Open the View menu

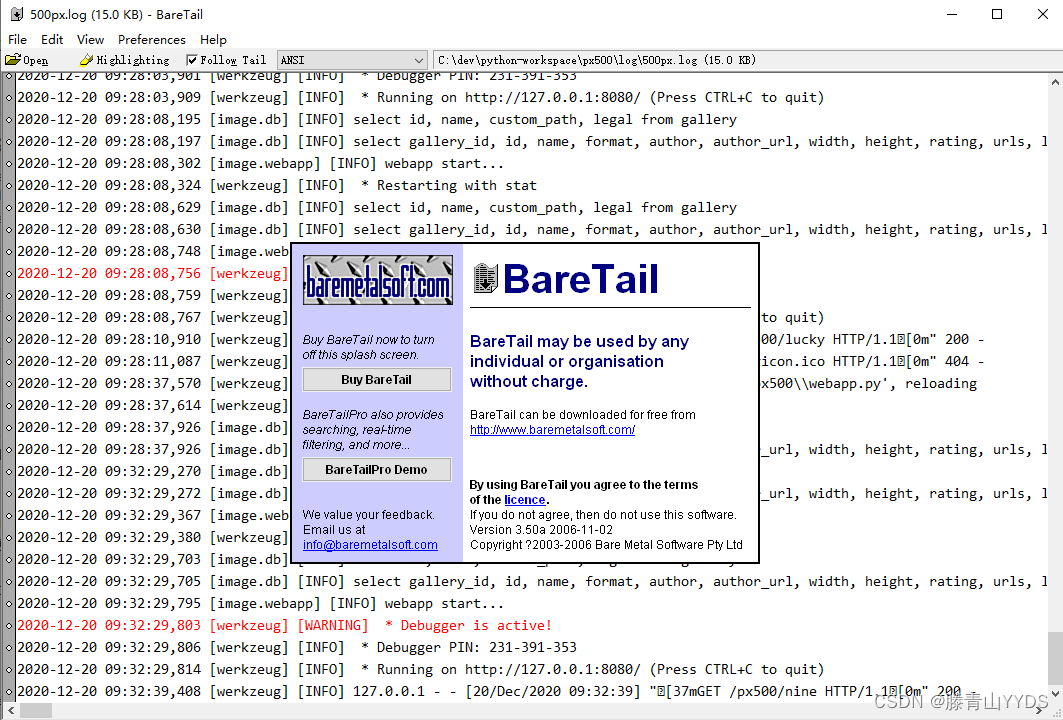[x=90, y=39]
